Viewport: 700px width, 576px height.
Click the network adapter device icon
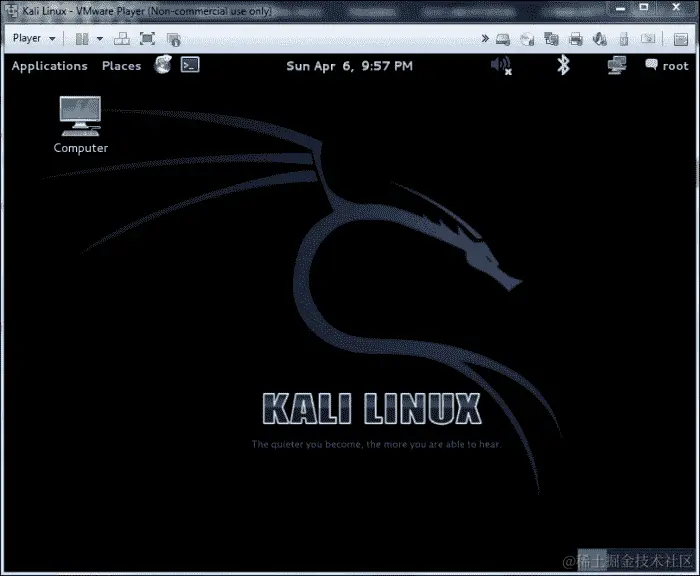pos(551,39)
